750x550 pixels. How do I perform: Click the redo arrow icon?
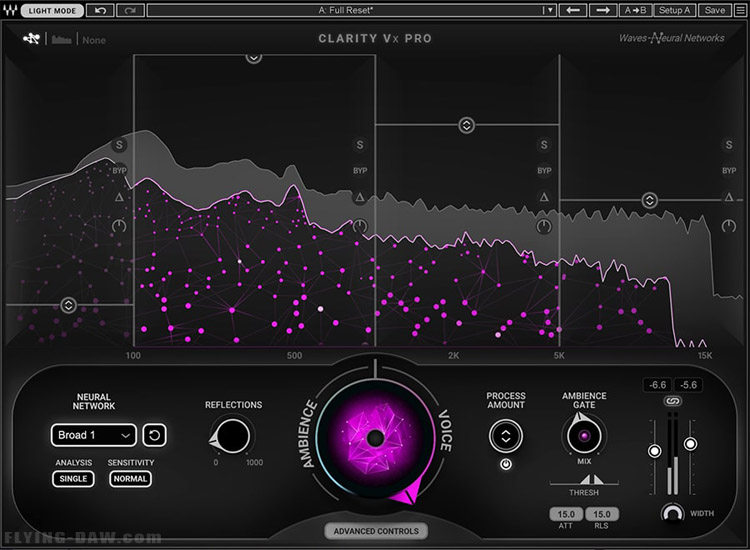point(130,10)
